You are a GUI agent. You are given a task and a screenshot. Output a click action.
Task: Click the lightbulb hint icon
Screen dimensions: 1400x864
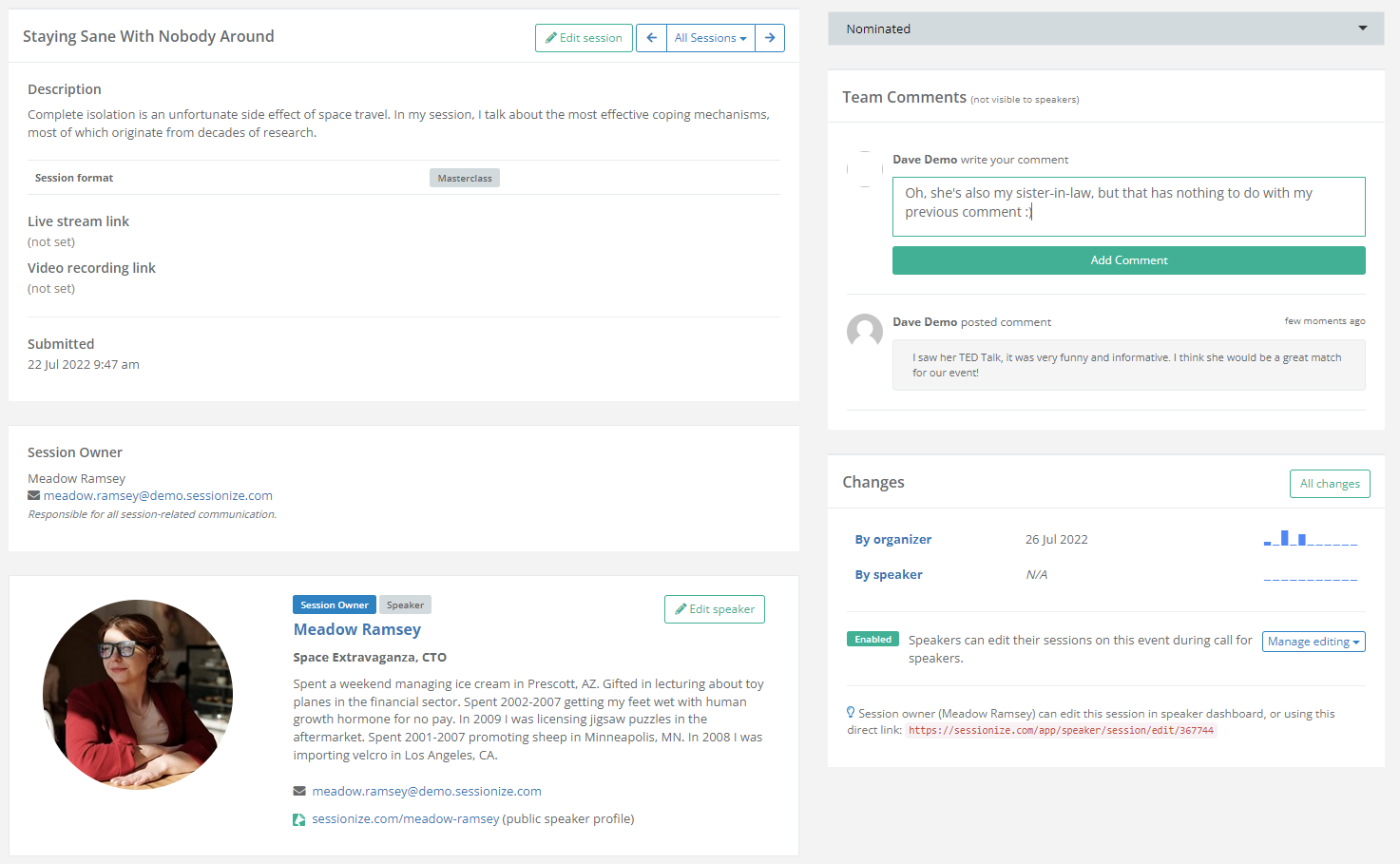[x=851, y=713]
